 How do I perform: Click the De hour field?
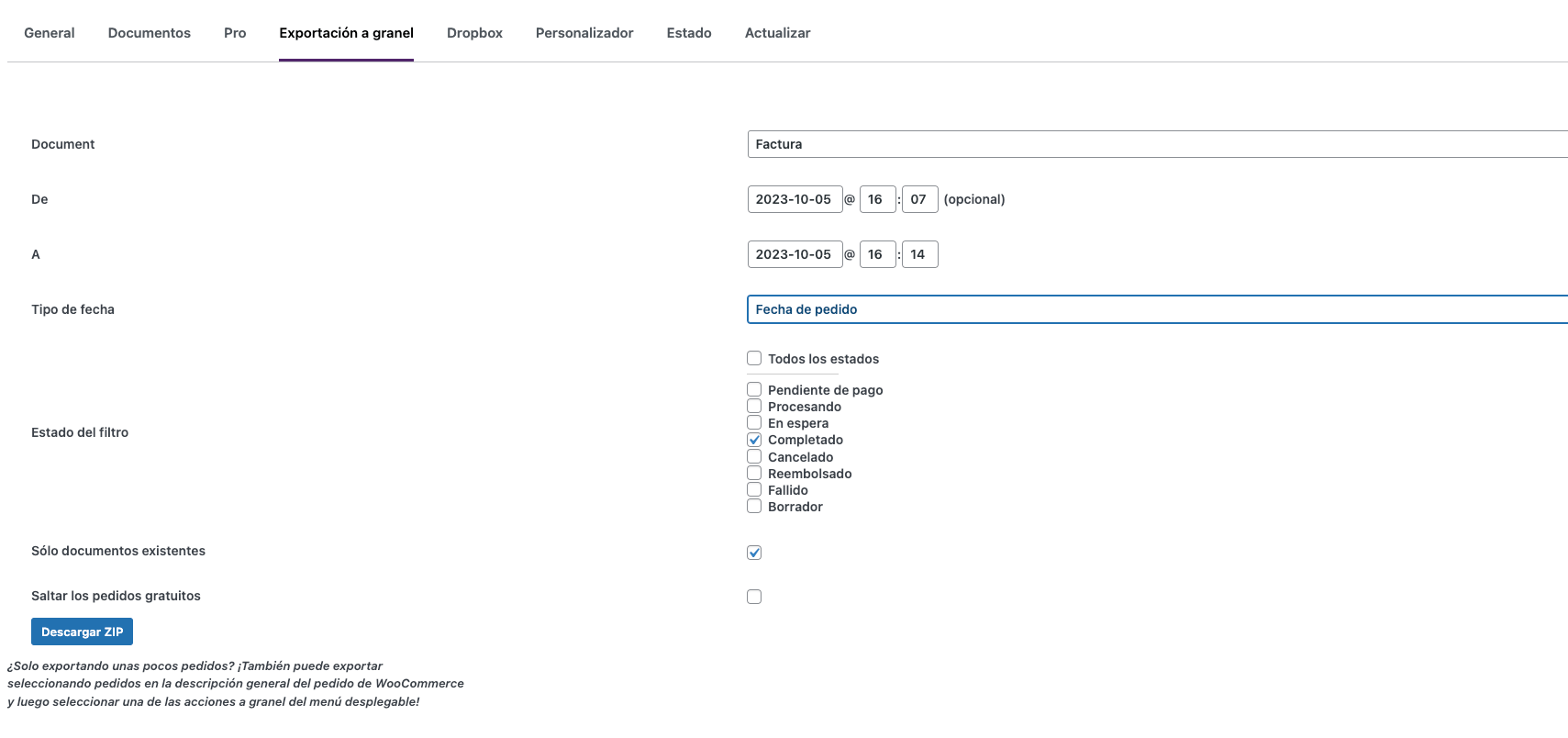click(877, 199)
